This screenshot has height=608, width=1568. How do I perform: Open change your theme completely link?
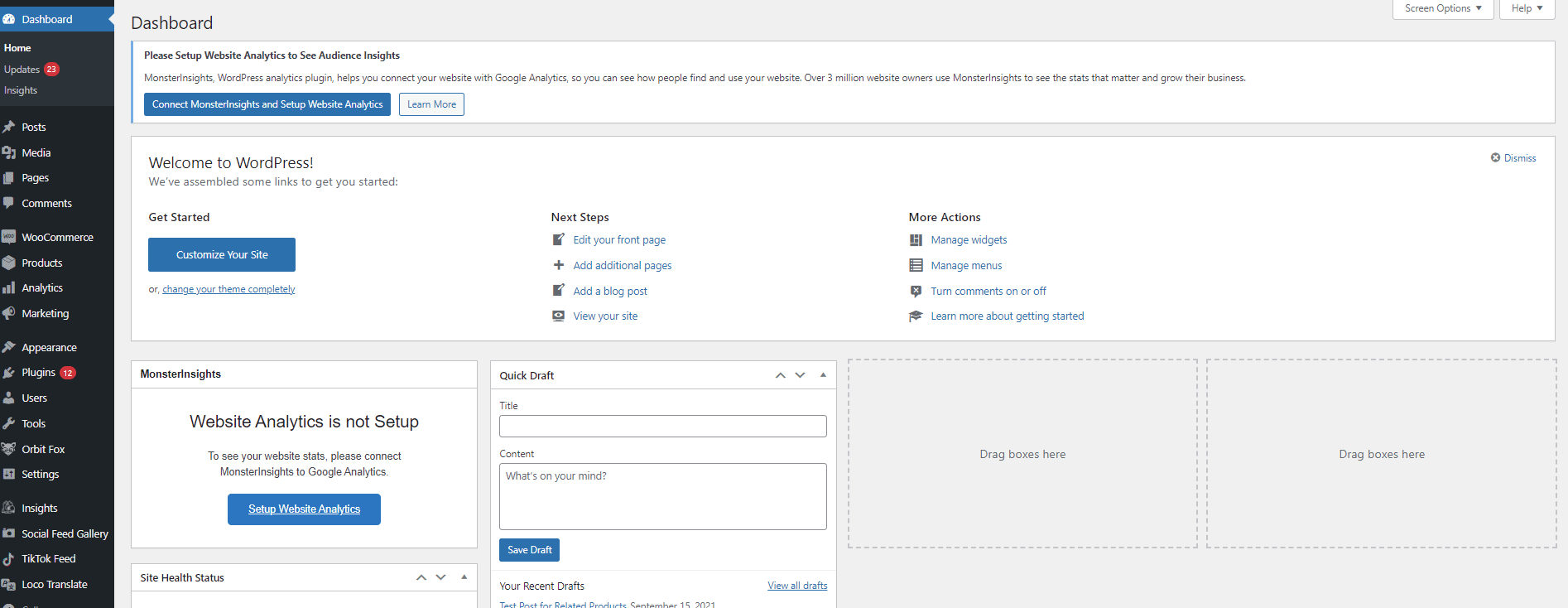tap(228, 289)
